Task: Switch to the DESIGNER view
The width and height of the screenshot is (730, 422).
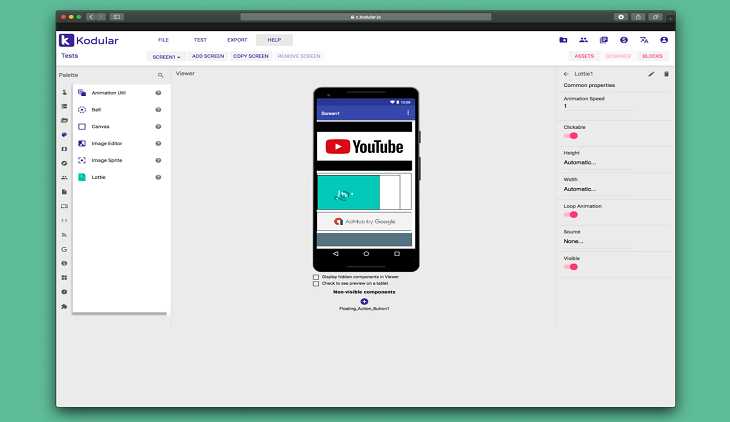Action: [x=618, y=56]
